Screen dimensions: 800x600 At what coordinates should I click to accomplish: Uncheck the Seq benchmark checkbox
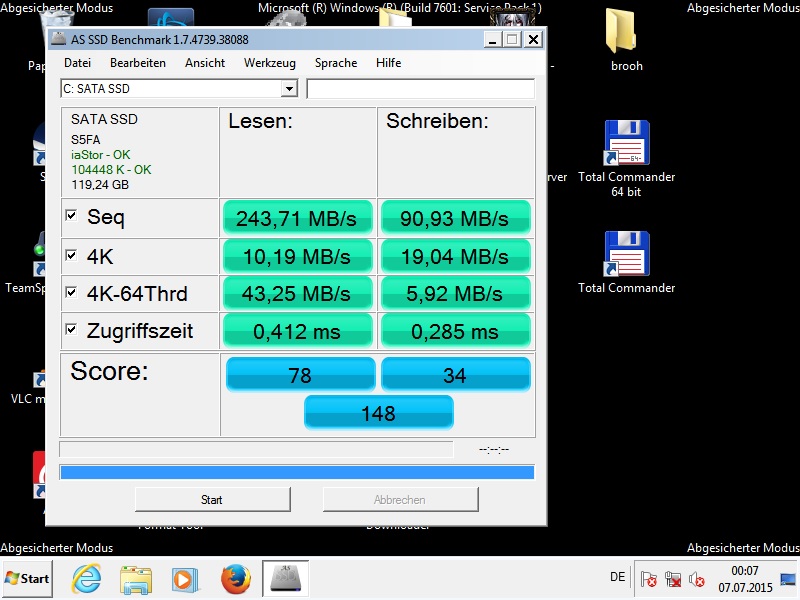tap(71, 215)
